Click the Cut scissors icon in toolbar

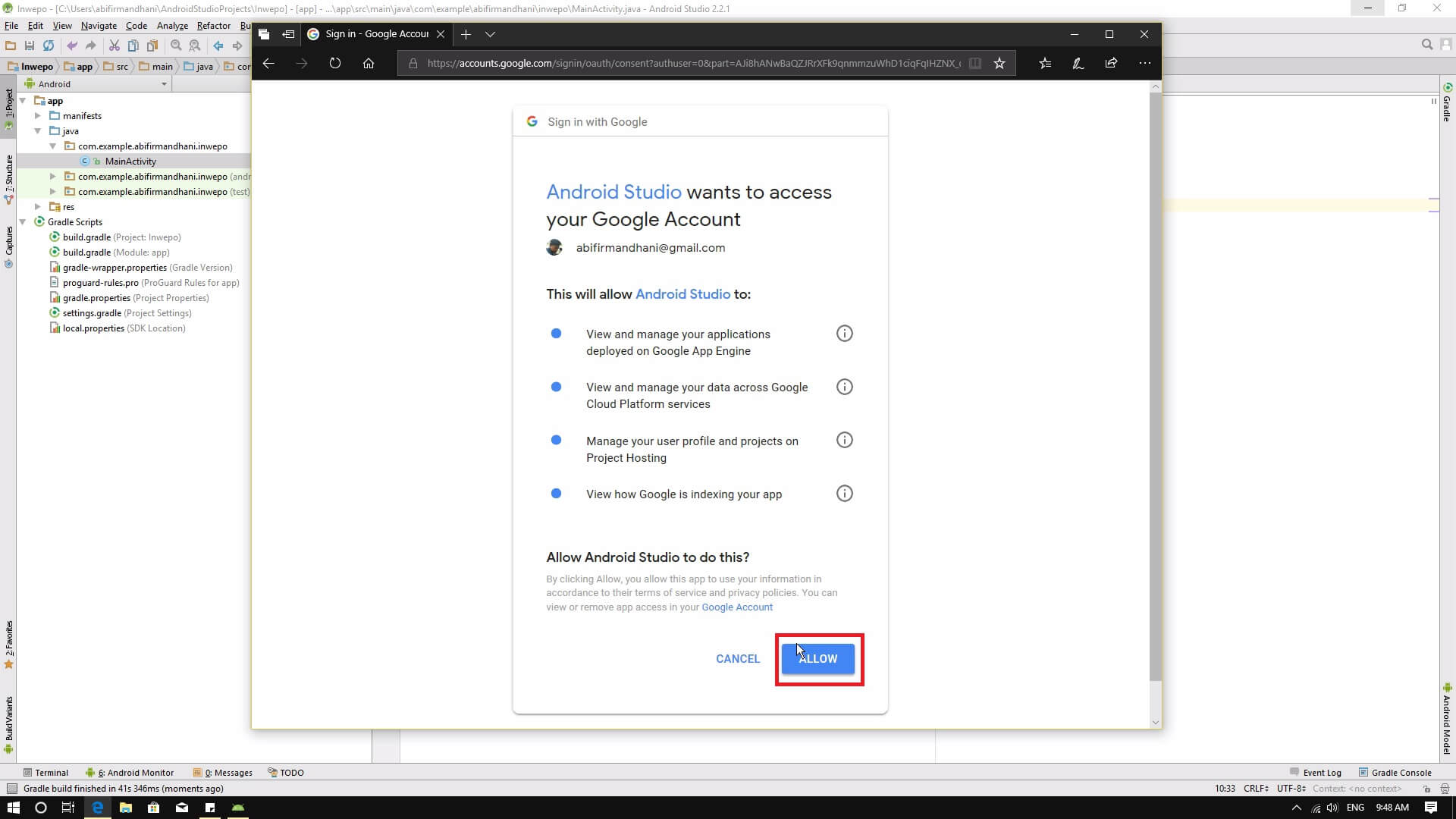115,46
